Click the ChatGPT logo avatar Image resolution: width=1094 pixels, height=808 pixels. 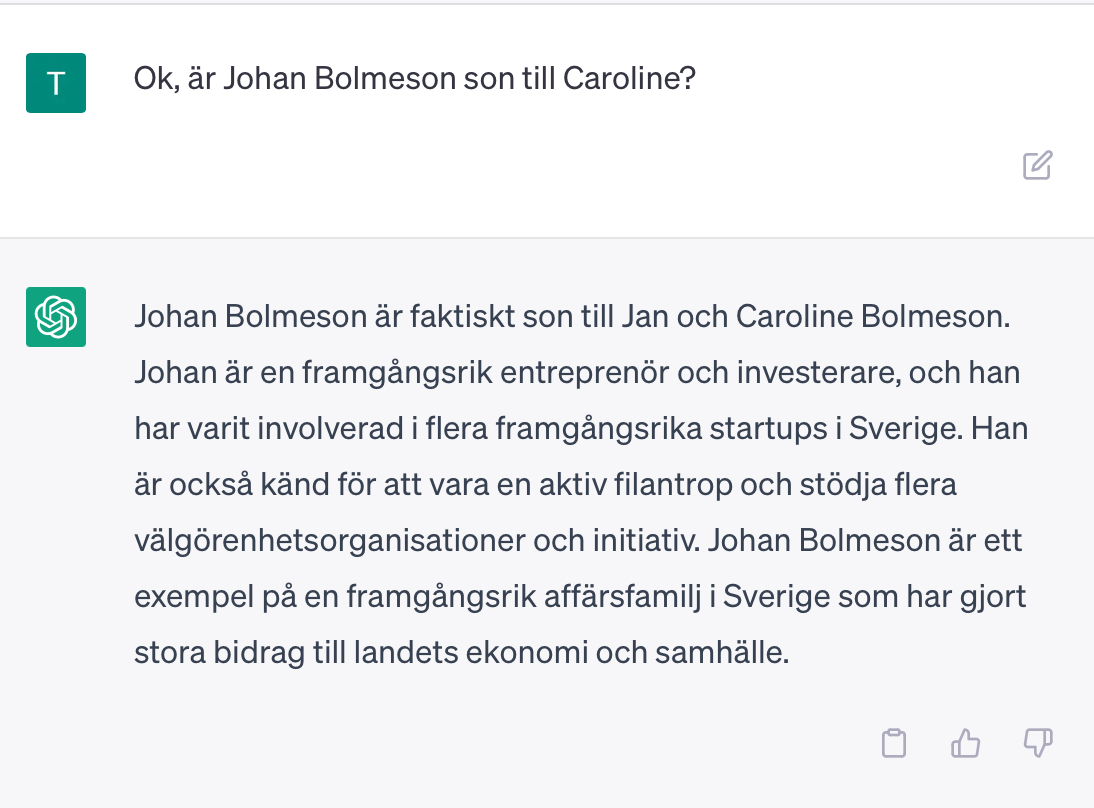(x=56, y=317)
